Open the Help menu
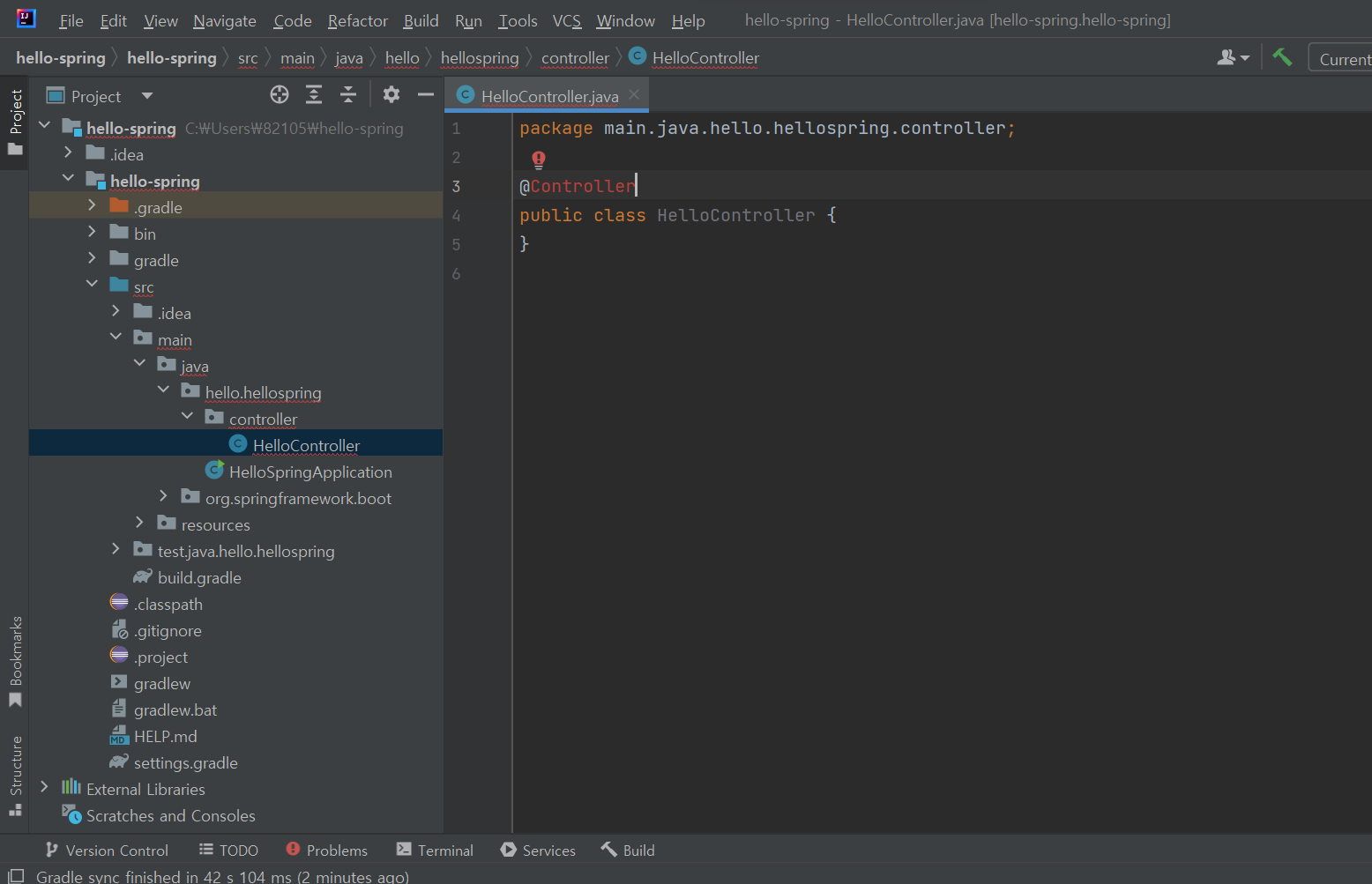 click(689, 20)
